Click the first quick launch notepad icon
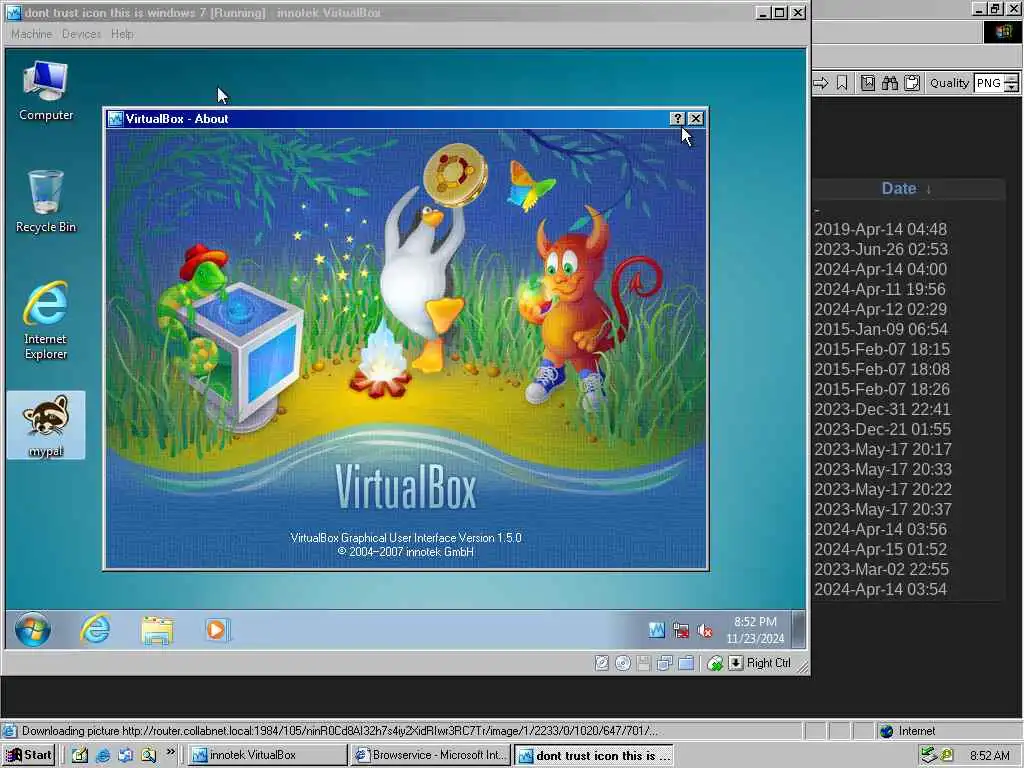 pos(79,756)
